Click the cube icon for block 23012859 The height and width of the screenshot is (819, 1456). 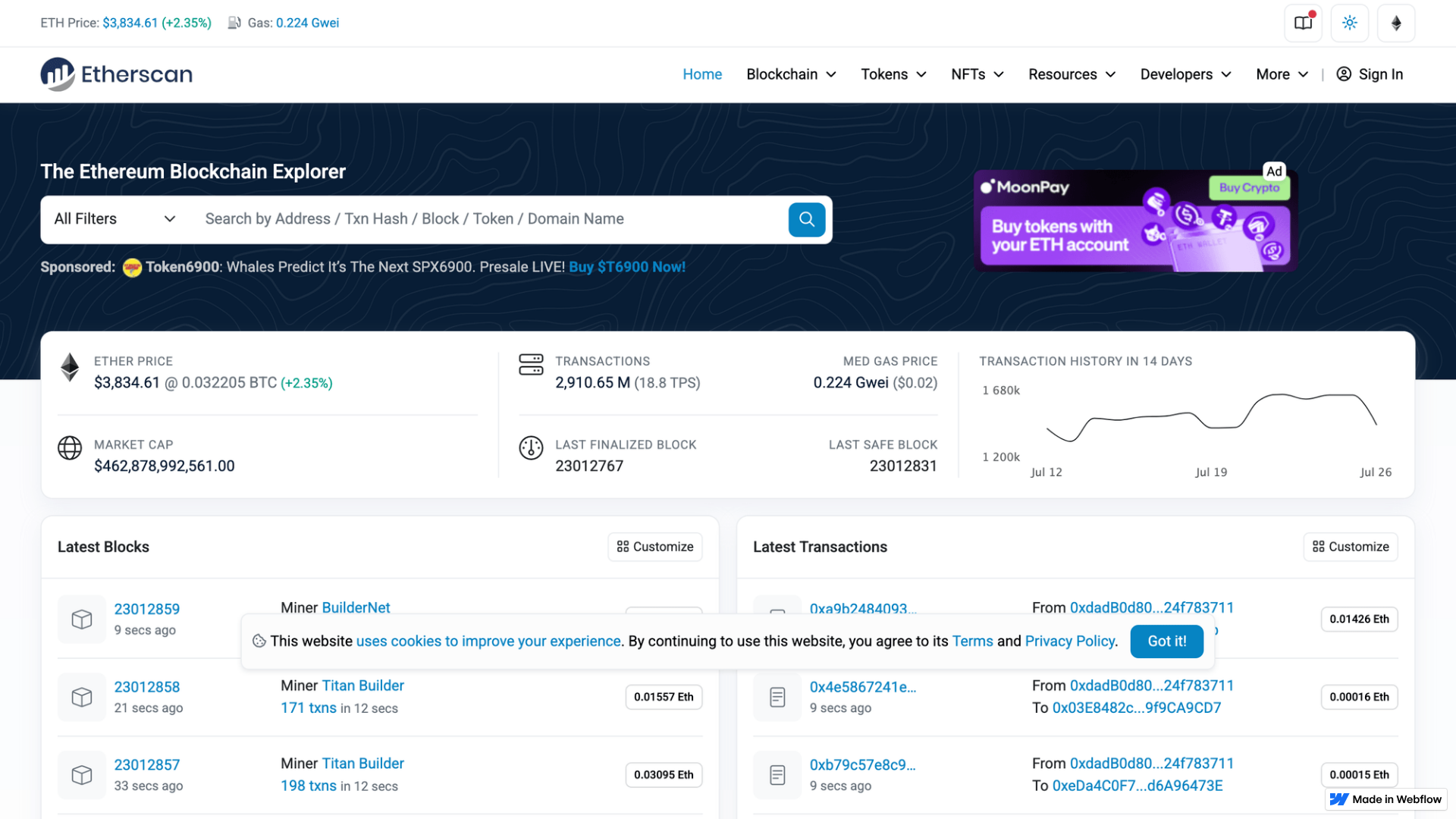82,620
